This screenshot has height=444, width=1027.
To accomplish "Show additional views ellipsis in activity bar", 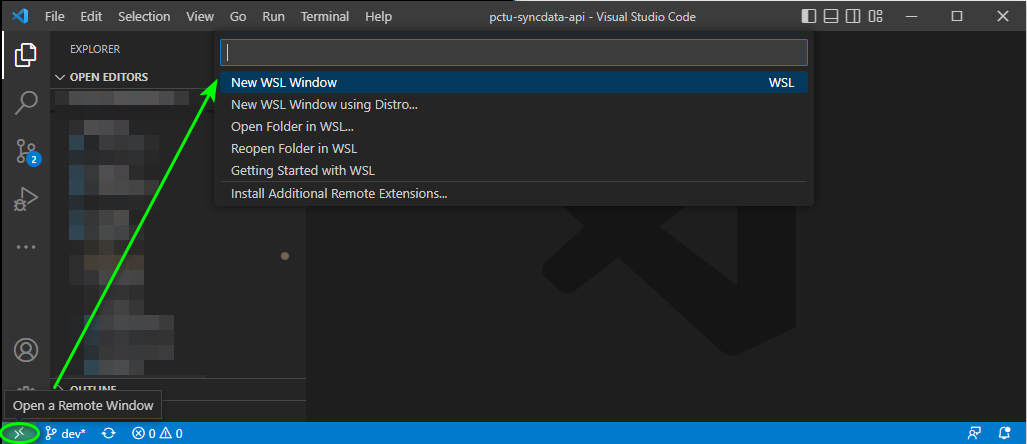I will coord(26,248).
